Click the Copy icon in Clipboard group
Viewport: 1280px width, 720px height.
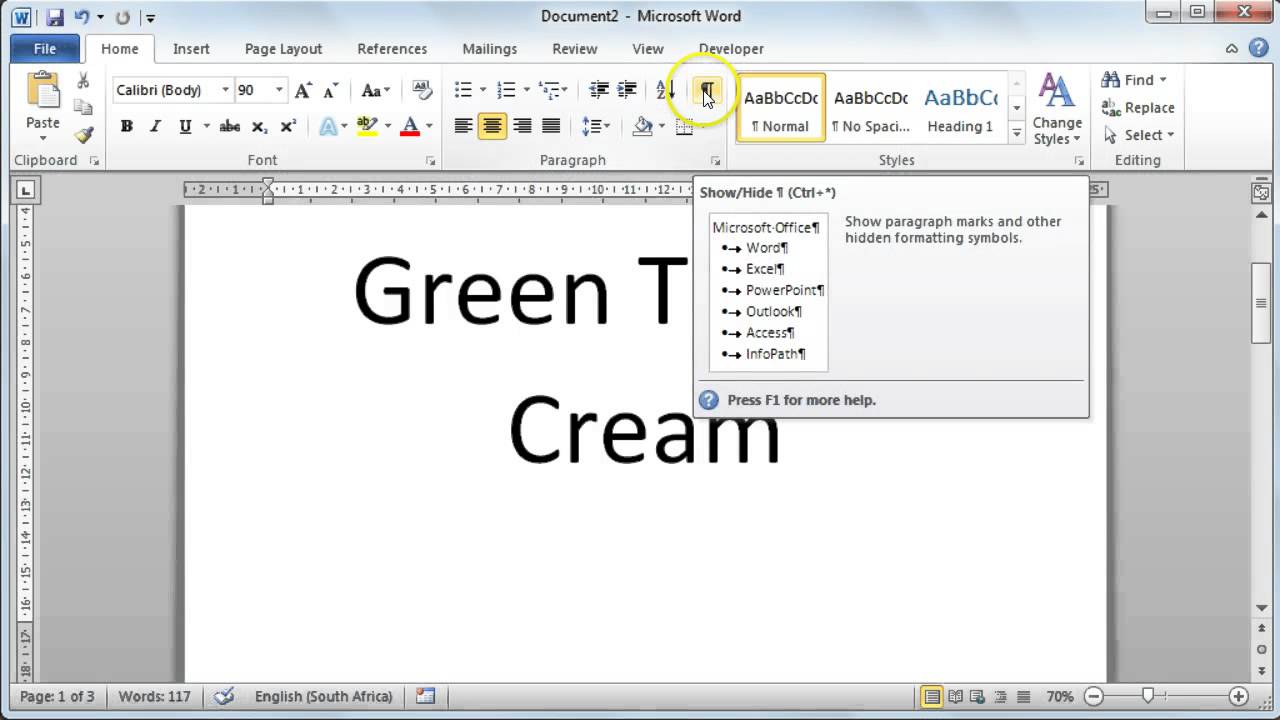83,107
